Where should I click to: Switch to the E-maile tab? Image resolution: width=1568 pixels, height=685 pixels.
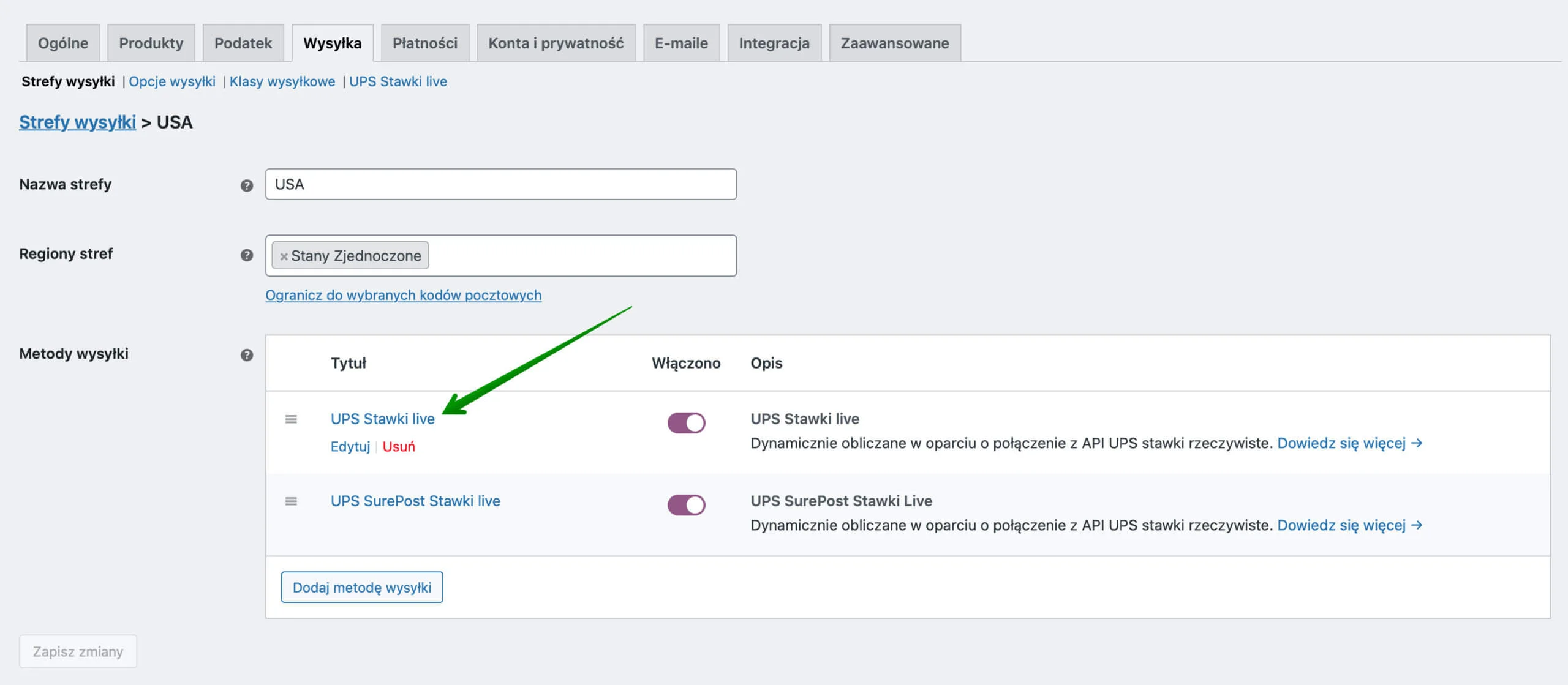(681, 43)
